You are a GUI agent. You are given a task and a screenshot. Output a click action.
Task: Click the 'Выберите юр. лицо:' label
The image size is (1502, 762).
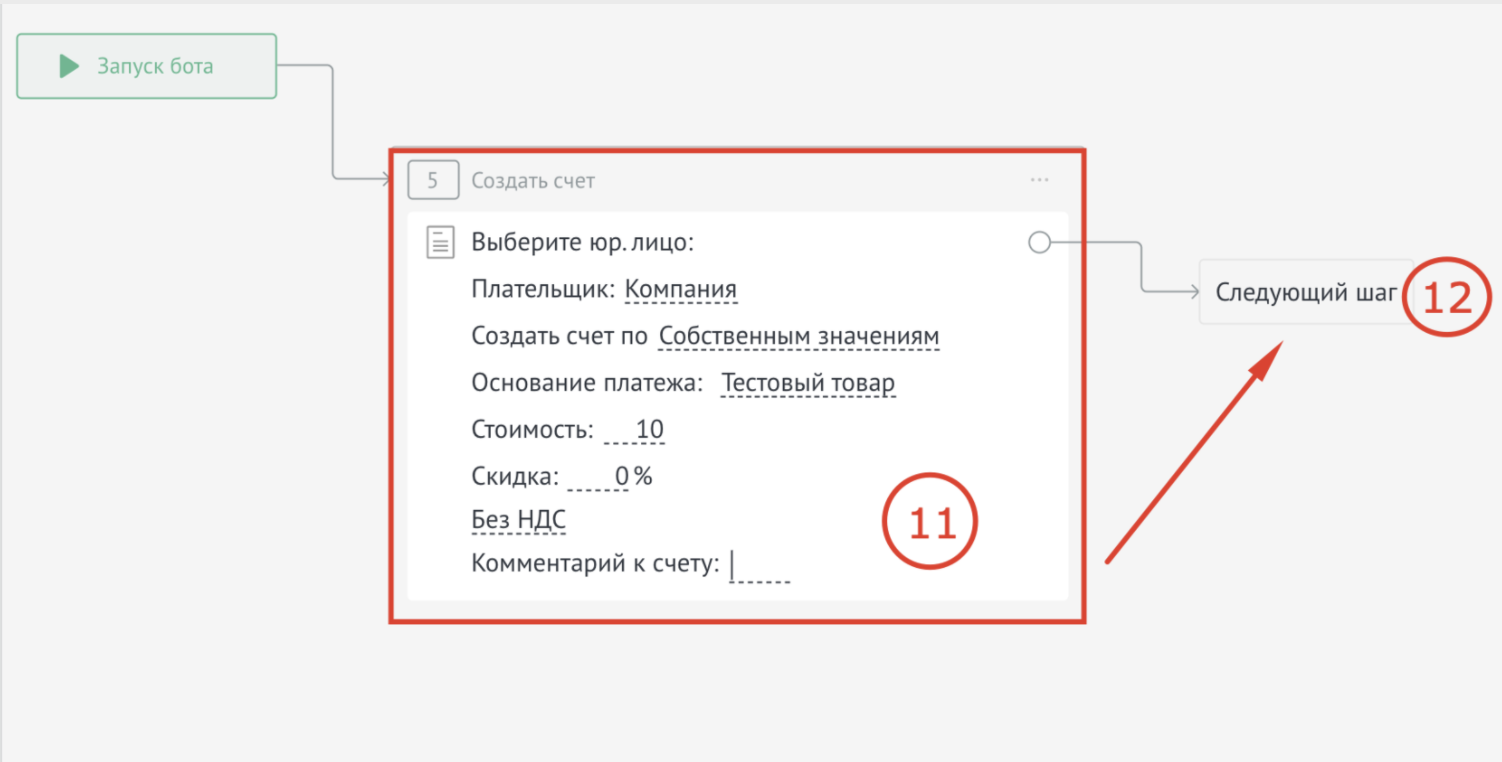(582, 242)
